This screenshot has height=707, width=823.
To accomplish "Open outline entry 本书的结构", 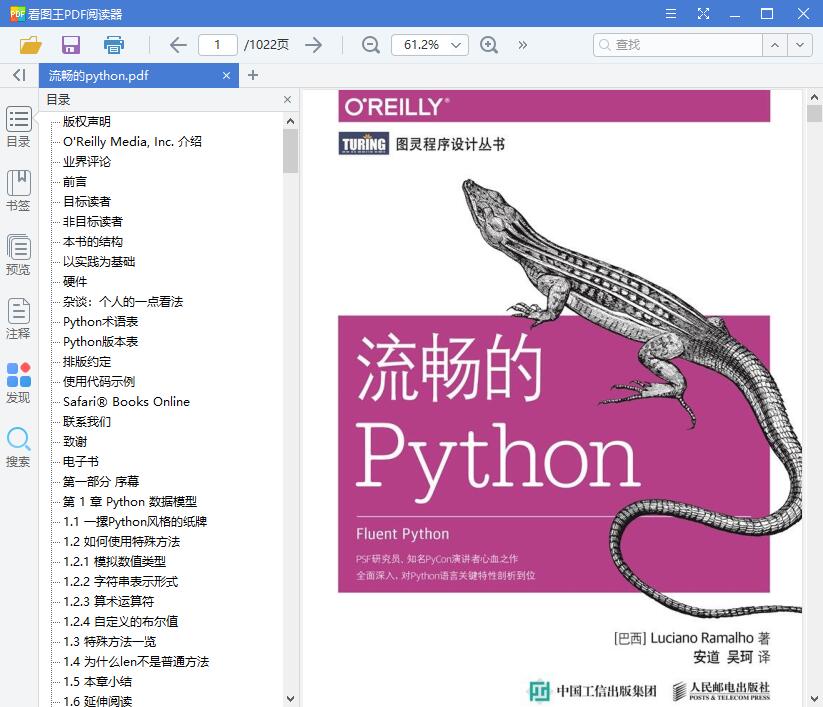I will [92, 241].
